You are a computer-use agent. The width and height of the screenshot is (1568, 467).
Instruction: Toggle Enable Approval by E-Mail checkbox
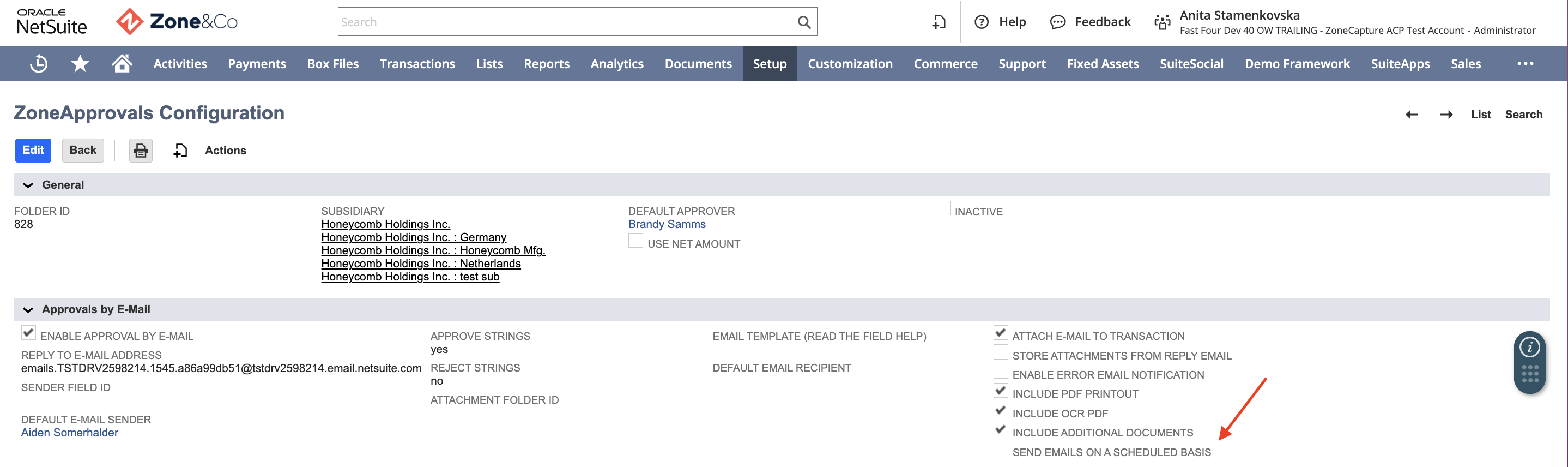pos(28,333)
